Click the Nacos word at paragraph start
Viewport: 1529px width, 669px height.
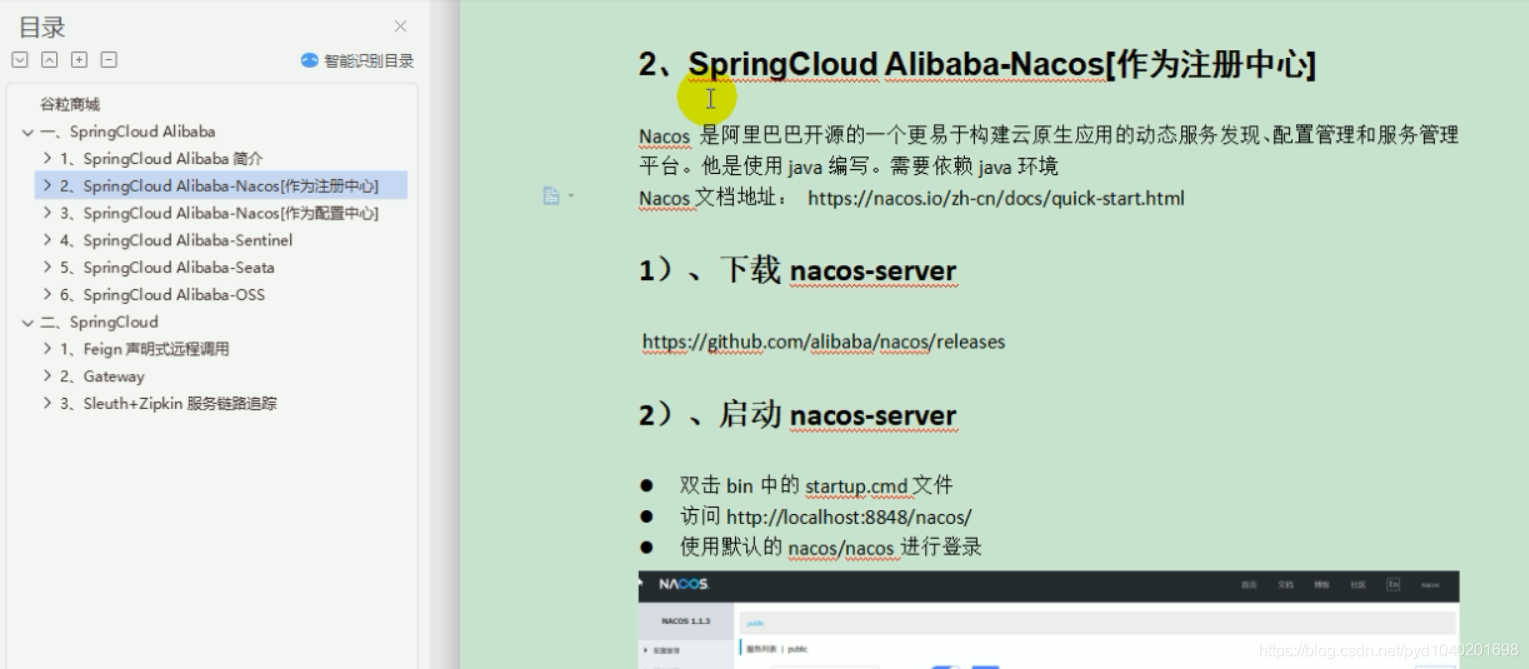point(665,136)
